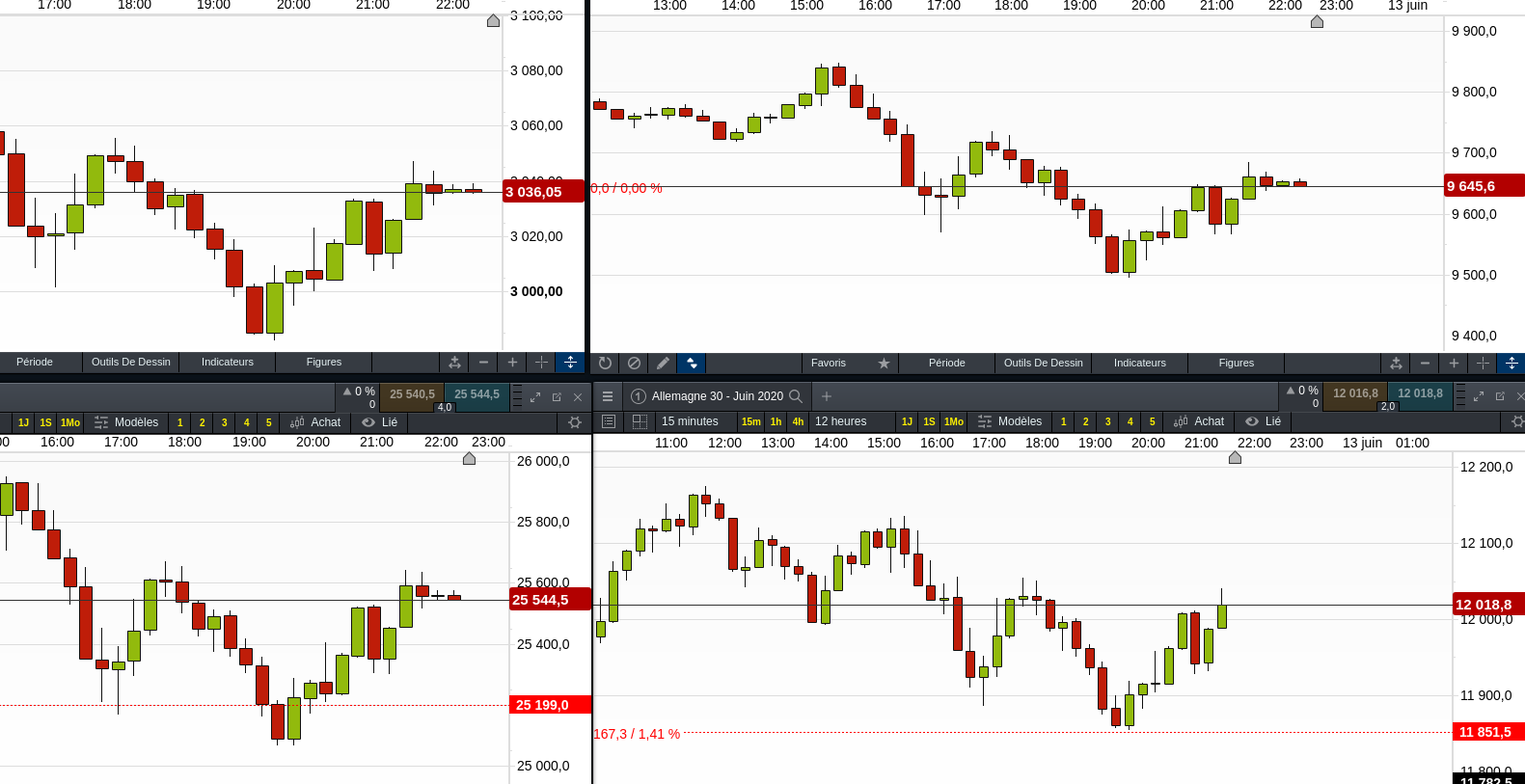Viewport: 1525px width, 784px height.
Task: Open Figures menu in top-right chart toolbar
Action: pyautogui.click(x=1237, y=364)
